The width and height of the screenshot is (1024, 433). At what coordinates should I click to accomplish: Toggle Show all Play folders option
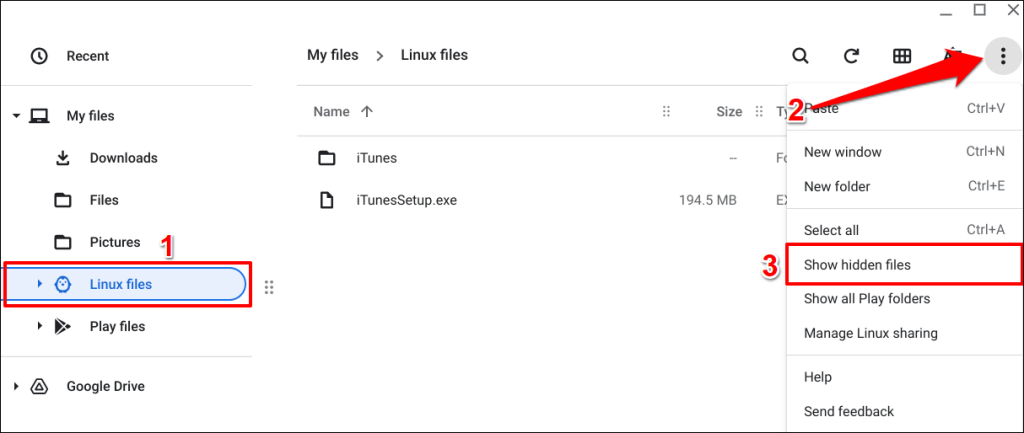[x=866, y=298]
